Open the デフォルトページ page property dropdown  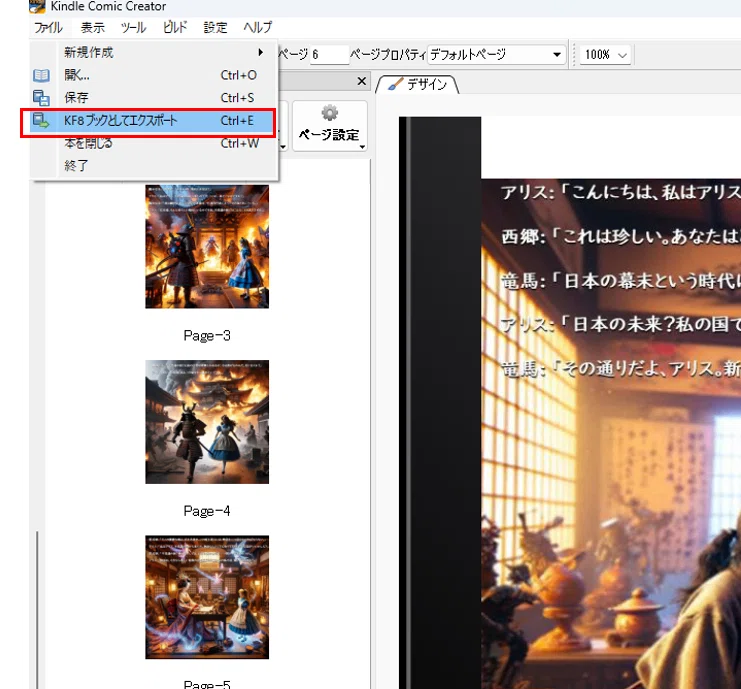click(496, 54)
